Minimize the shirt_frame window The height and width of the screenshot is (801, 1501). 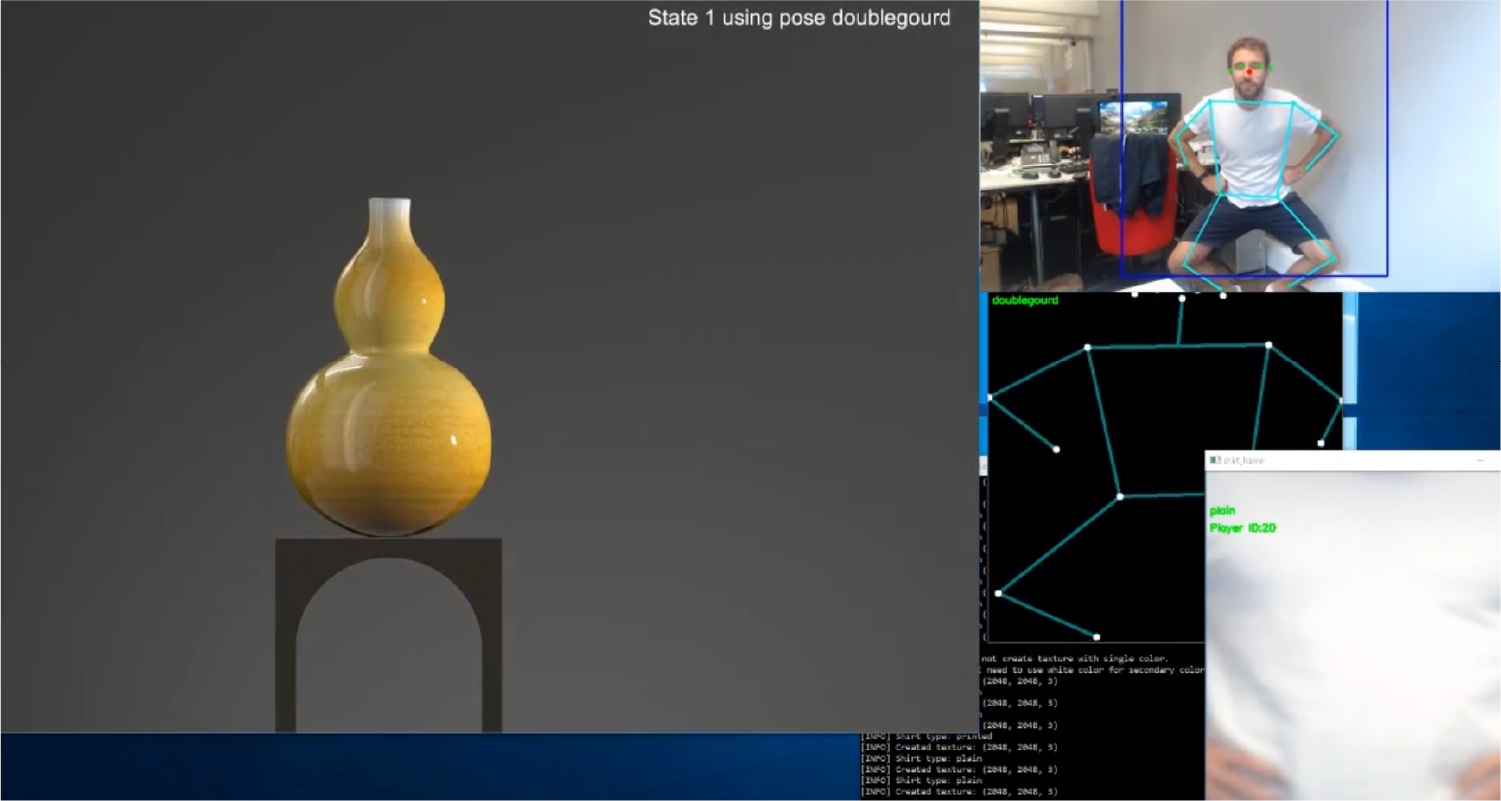[x=1481, y=460]
